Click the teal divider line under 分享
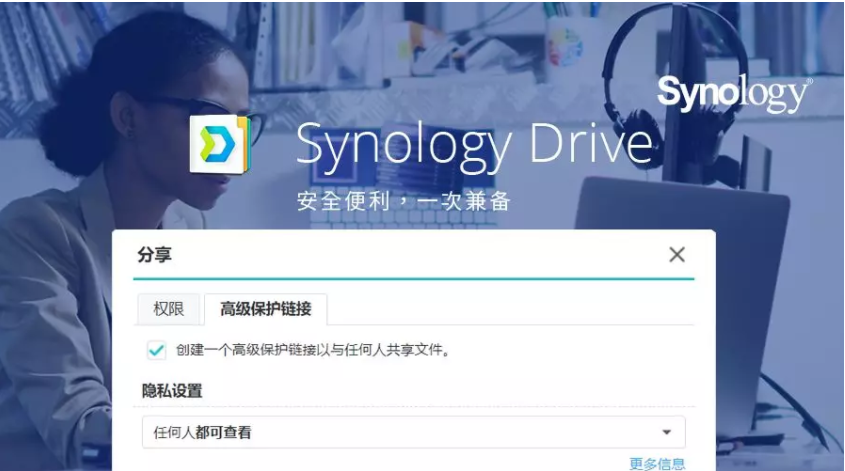845x471 pixels. tap(413, 279)
